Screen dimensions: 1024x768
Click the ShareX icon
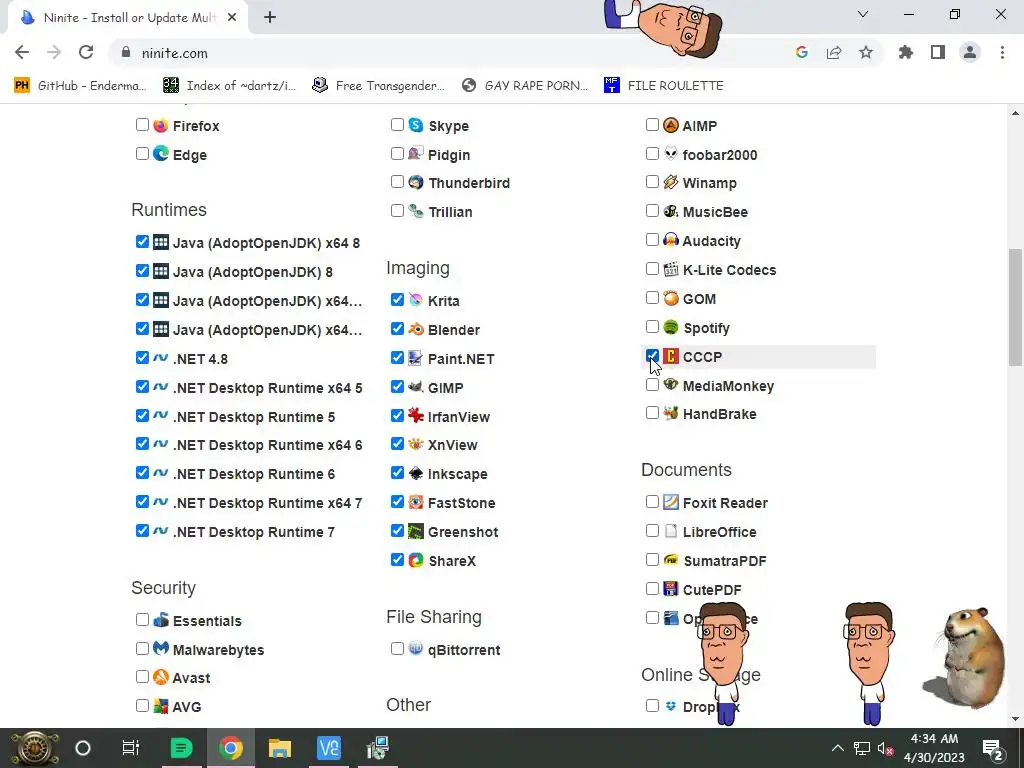click(416, 560)
